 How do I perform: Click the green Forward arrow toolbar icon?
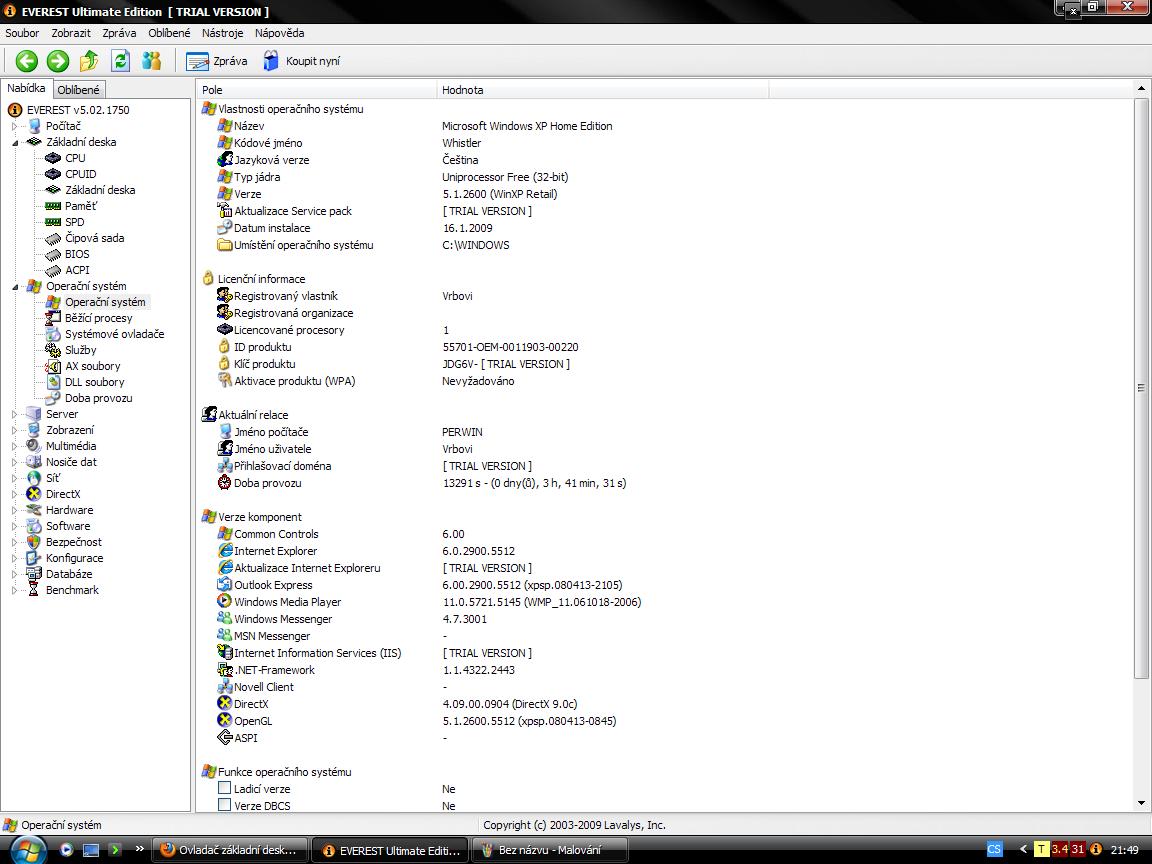(58, 61)
